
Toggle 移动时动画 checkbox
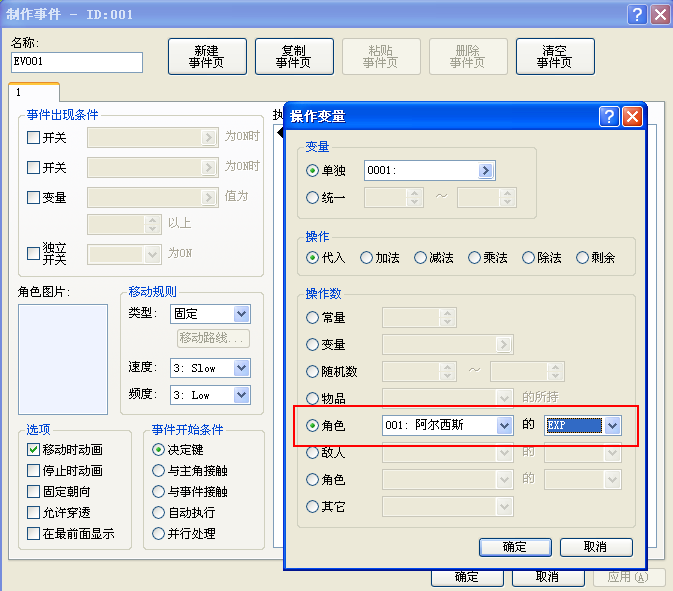pos(33,449)
